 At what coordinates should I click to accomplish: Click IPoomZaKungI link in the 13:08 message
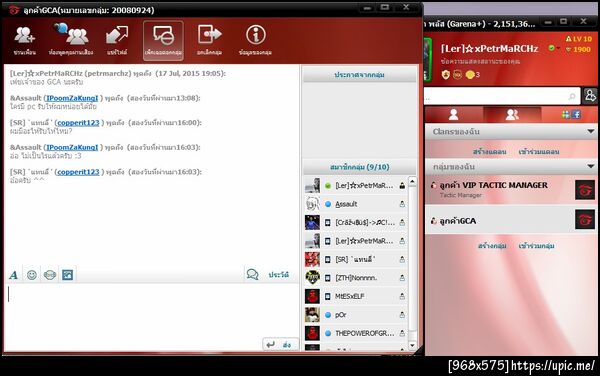pos(72,98)
